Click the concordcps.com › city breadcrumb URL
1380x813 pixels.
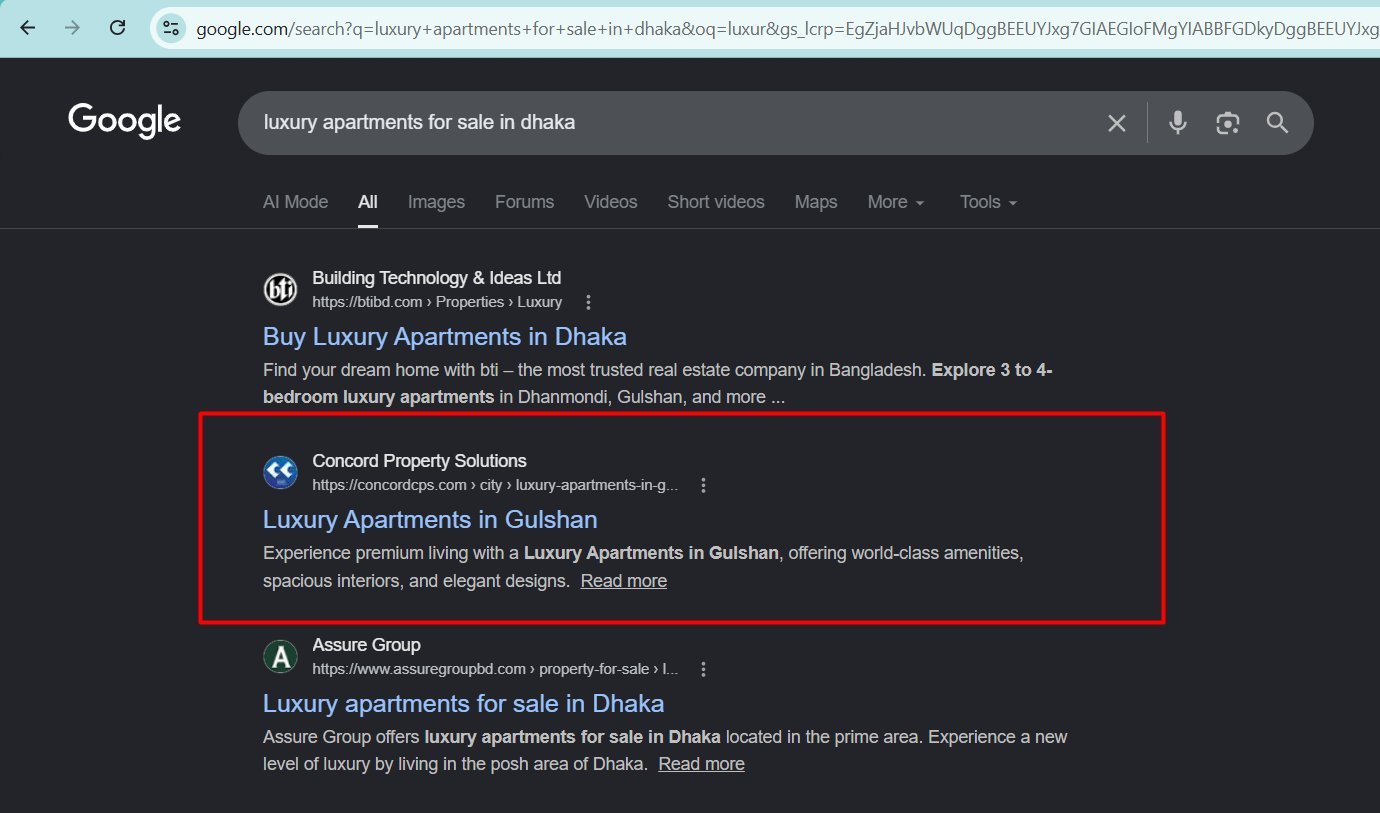(x=495, y=485)
